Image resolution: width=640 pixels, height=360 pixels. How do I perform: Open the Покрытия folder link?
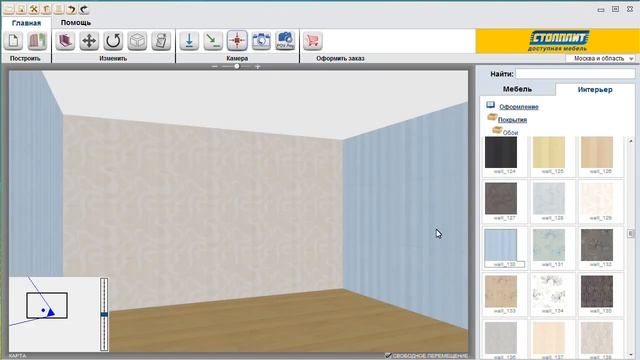coord(512,120)
